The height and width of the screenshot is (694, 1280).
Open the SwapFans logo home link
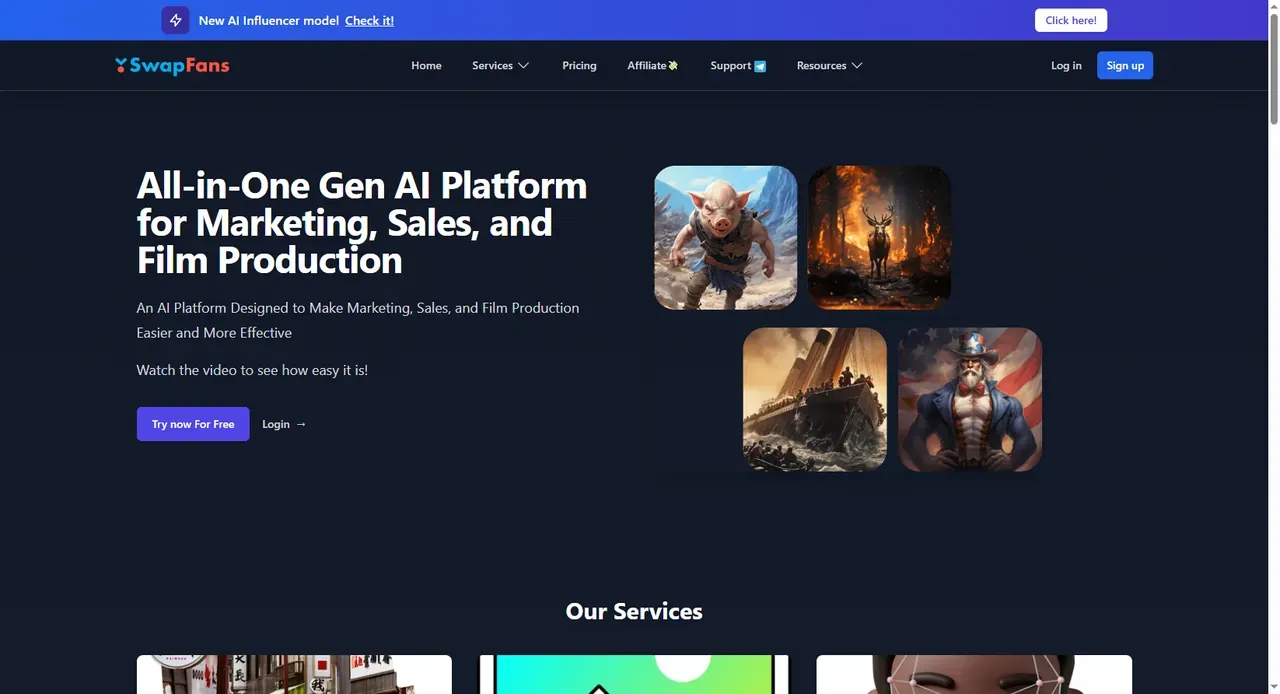(x=172, y=66)
